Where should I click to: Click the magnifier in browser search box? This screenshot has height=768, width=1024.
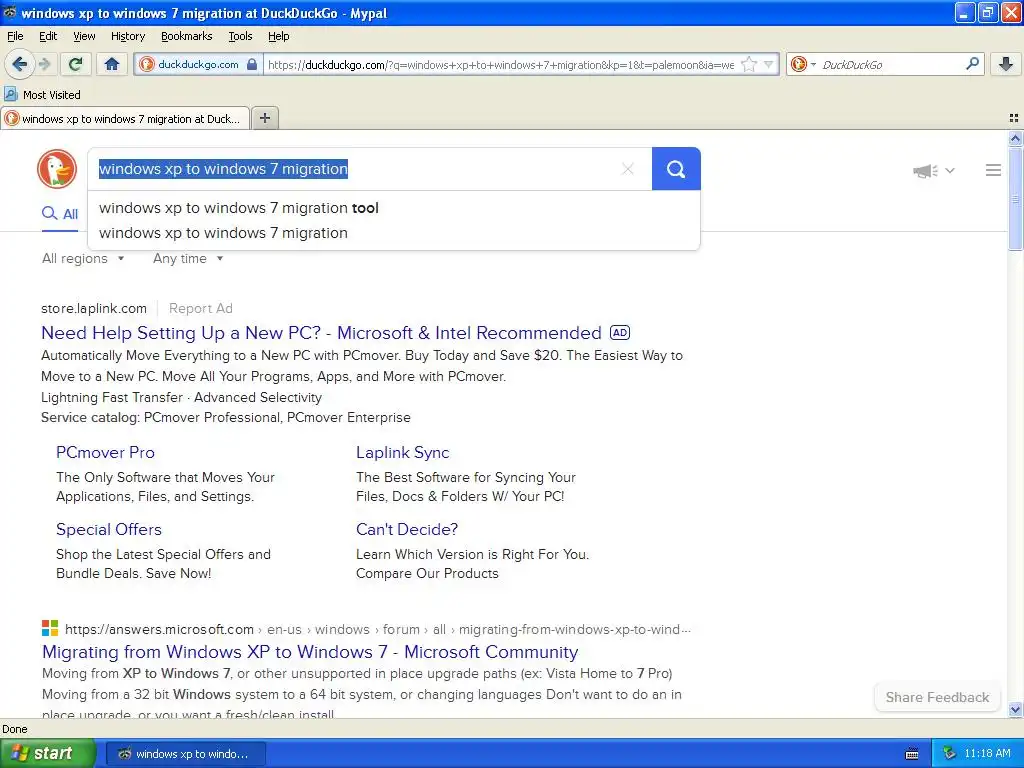pos(972,63)
